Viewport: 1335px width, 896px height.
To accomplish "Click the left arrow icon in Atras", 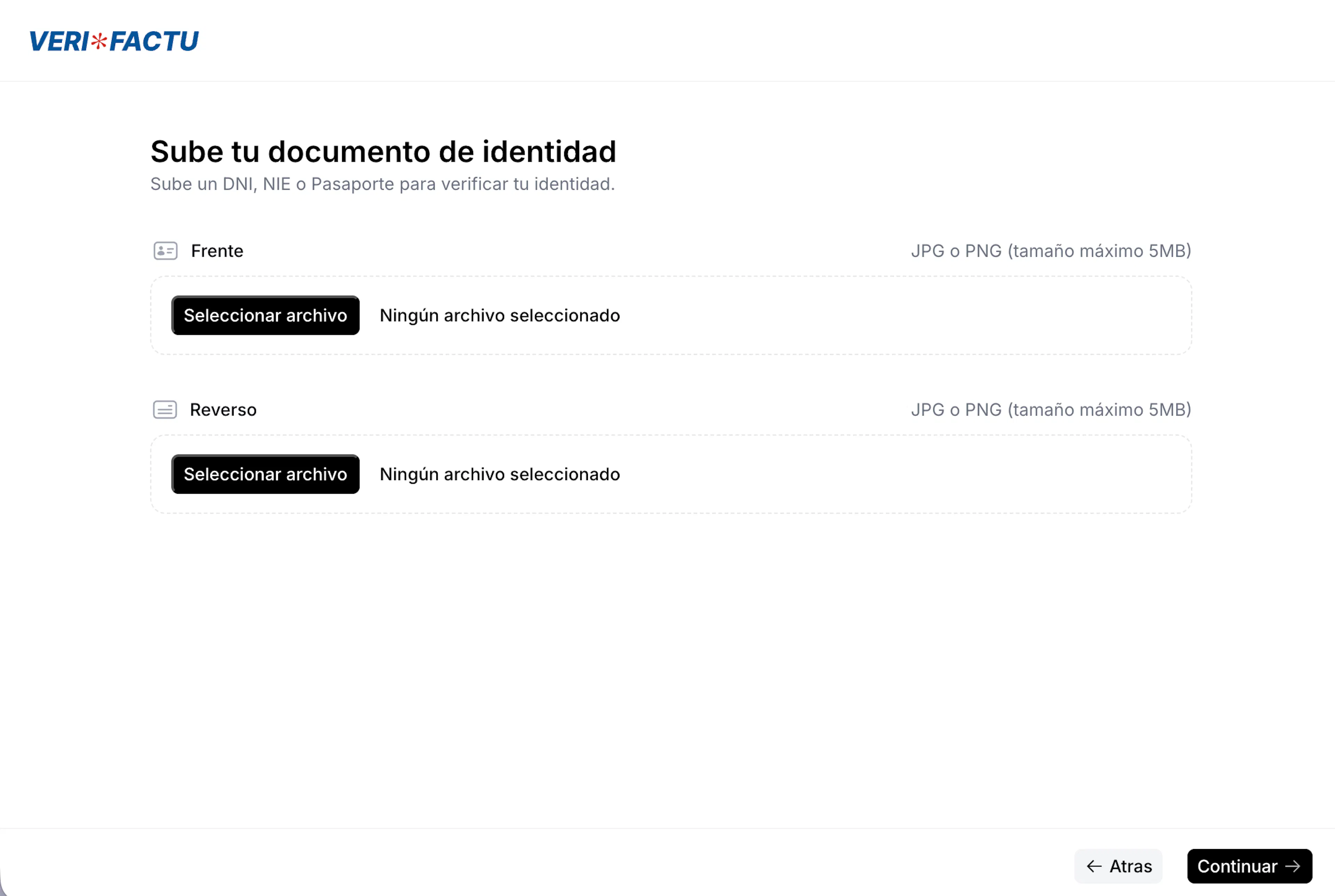I will [x=1094, y=866].
